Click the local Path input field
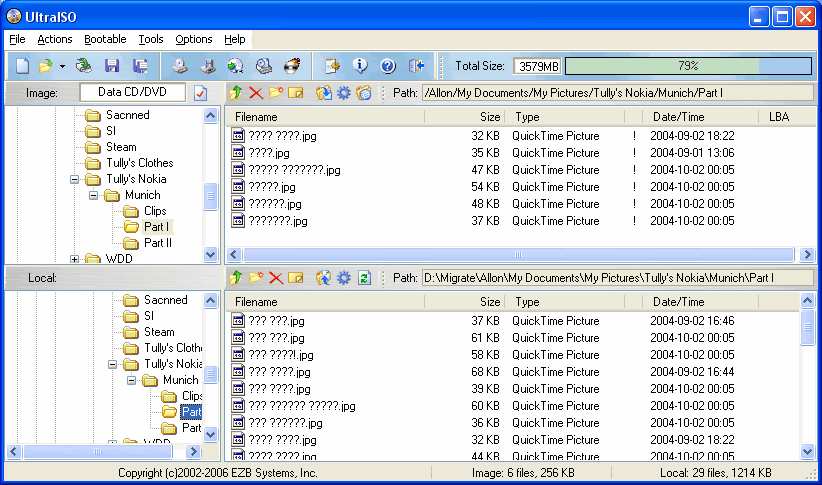This screenshot has height=485, width=822. click(x=610, y=277)
